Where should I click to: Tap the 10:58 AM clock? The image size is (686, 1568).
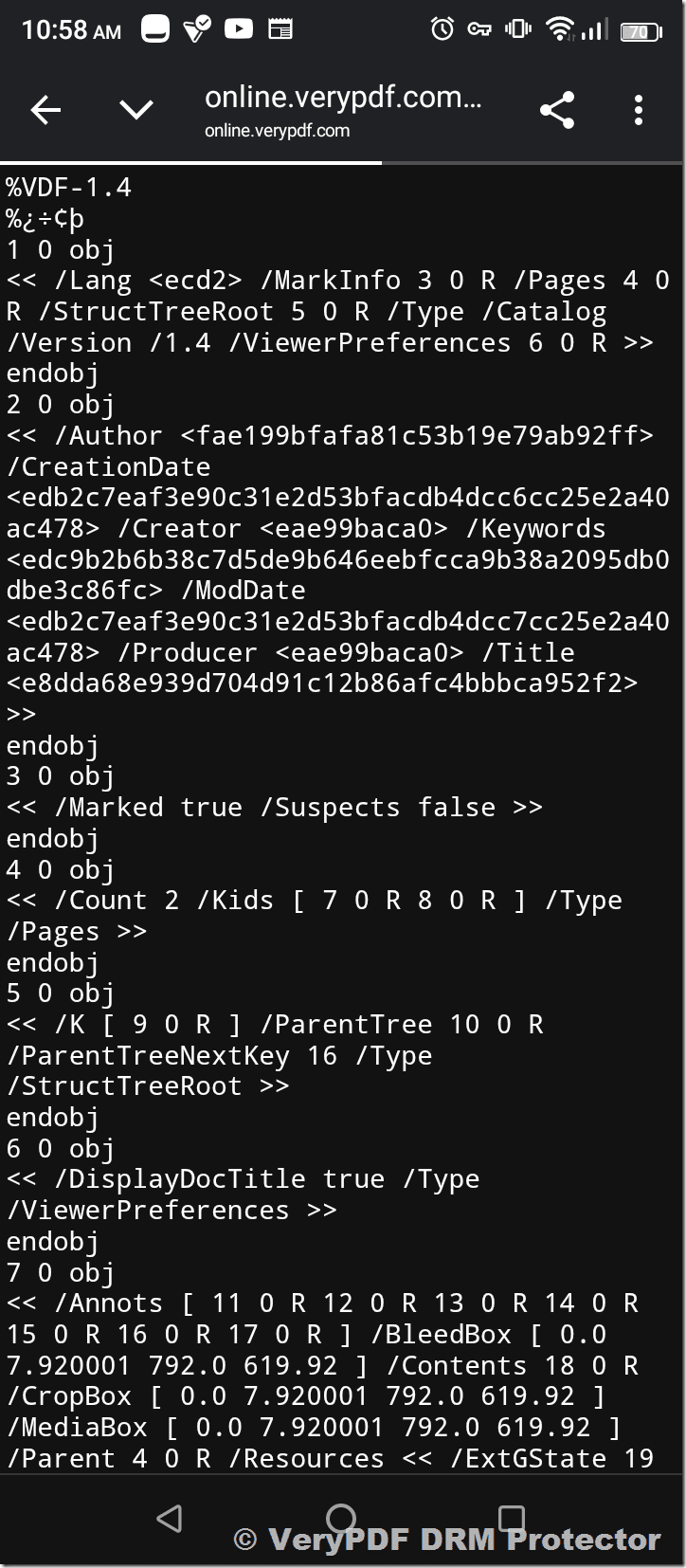click(71, 30)
